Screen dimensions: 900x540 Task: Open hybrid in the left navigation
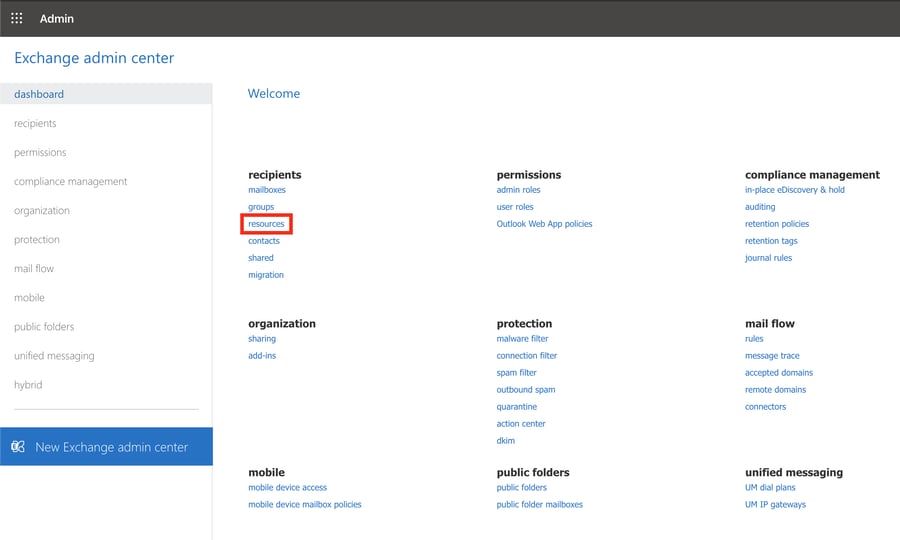tap(28, 384)
